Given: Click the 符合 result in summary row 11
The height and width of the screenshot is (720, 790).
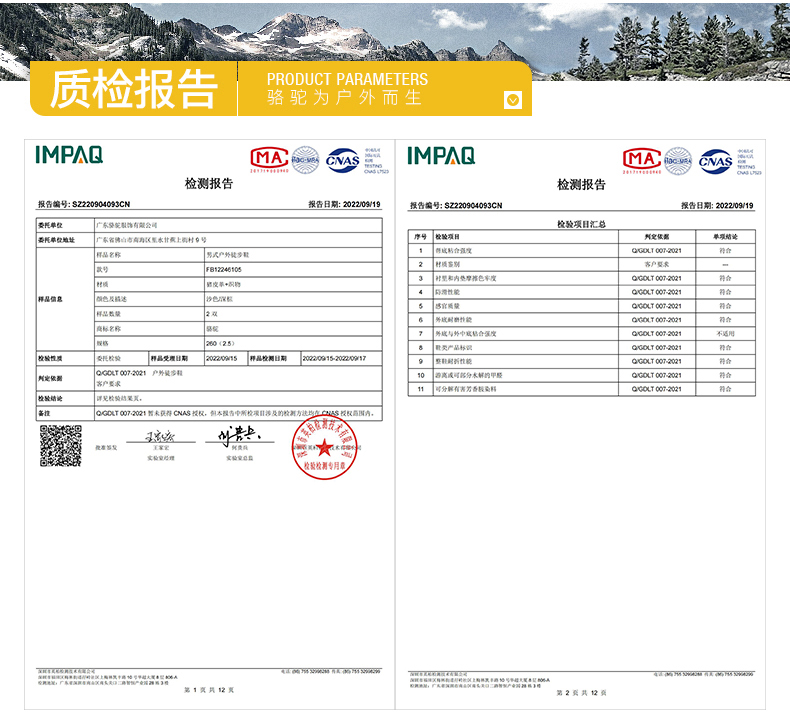Looking at the screenshot, I should tap(726, 389).
